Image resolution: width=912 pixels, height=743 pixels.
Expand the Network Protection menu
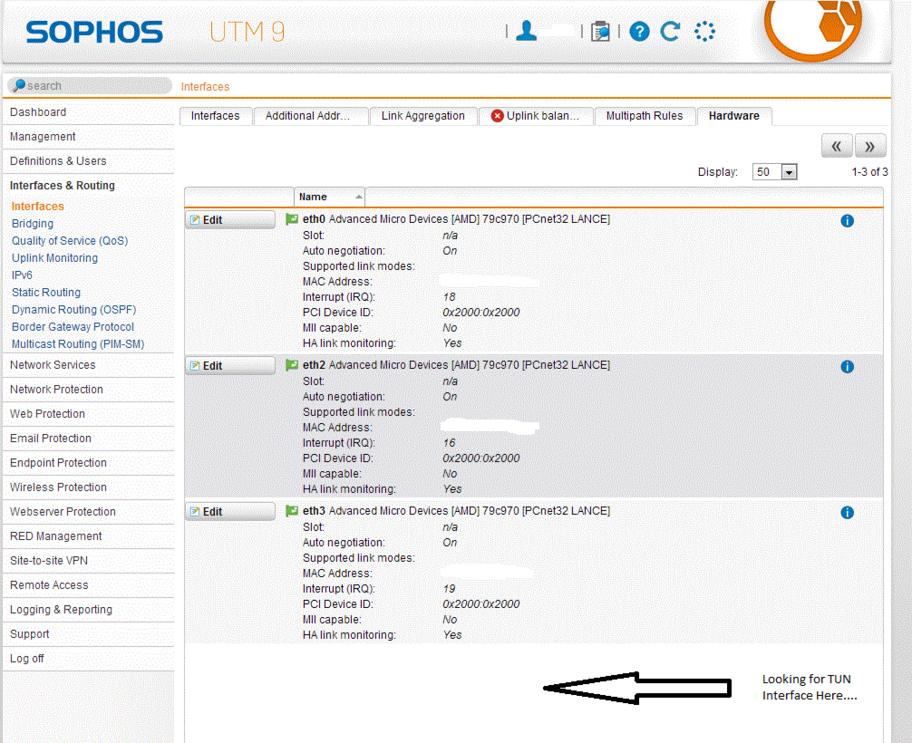coord(88,390)
